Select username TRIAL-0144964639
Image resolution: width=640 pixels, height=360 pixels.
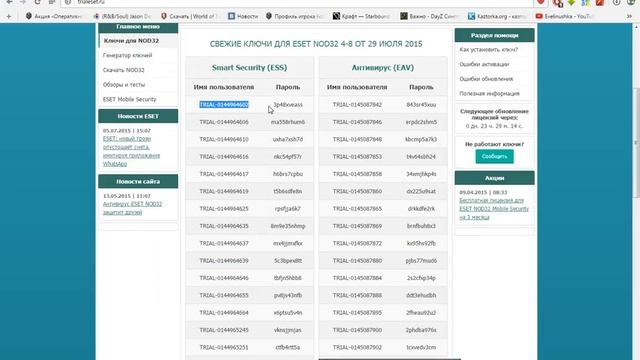[224, 261]
